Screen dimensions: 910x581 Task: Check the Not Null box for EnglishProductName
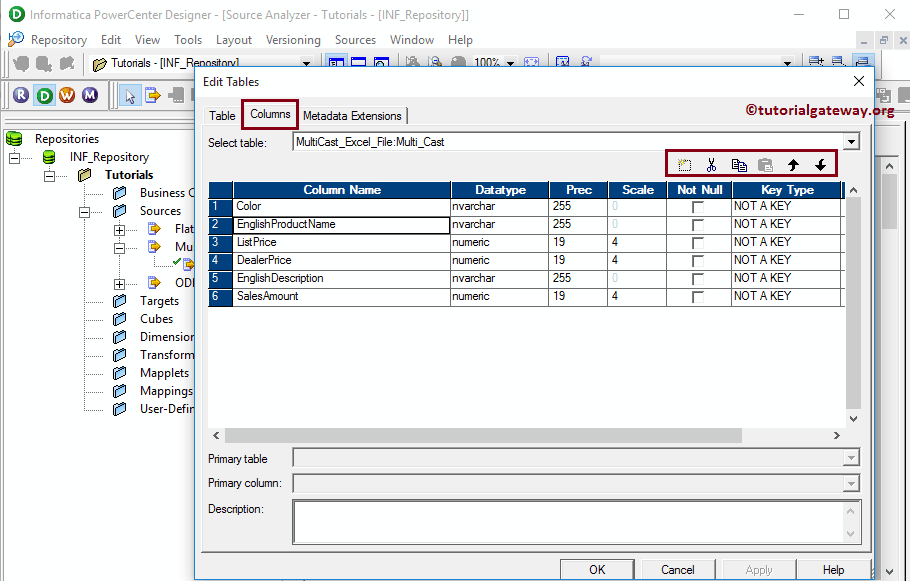[697, 224]
